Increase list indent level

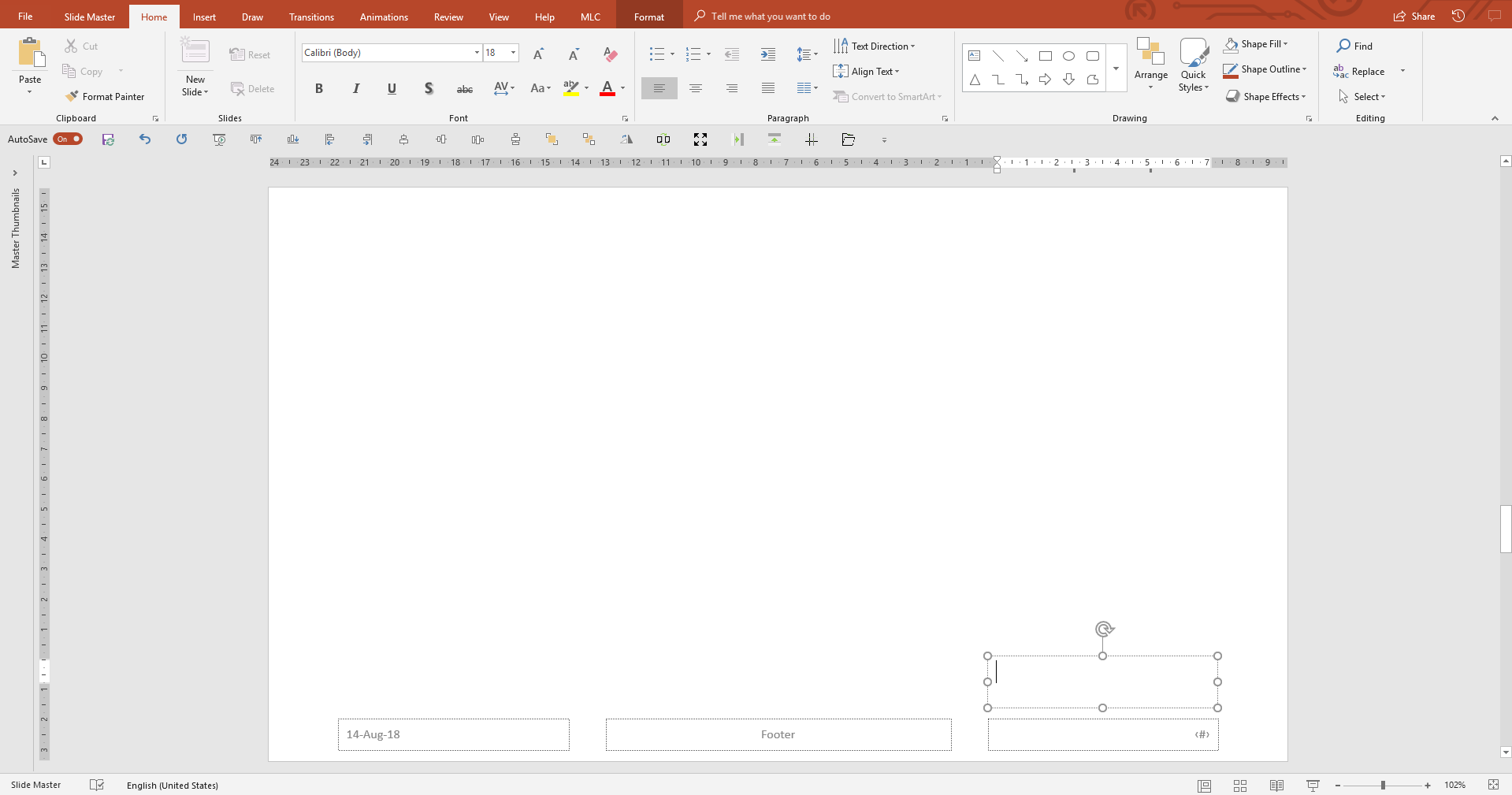coord(768,54)
